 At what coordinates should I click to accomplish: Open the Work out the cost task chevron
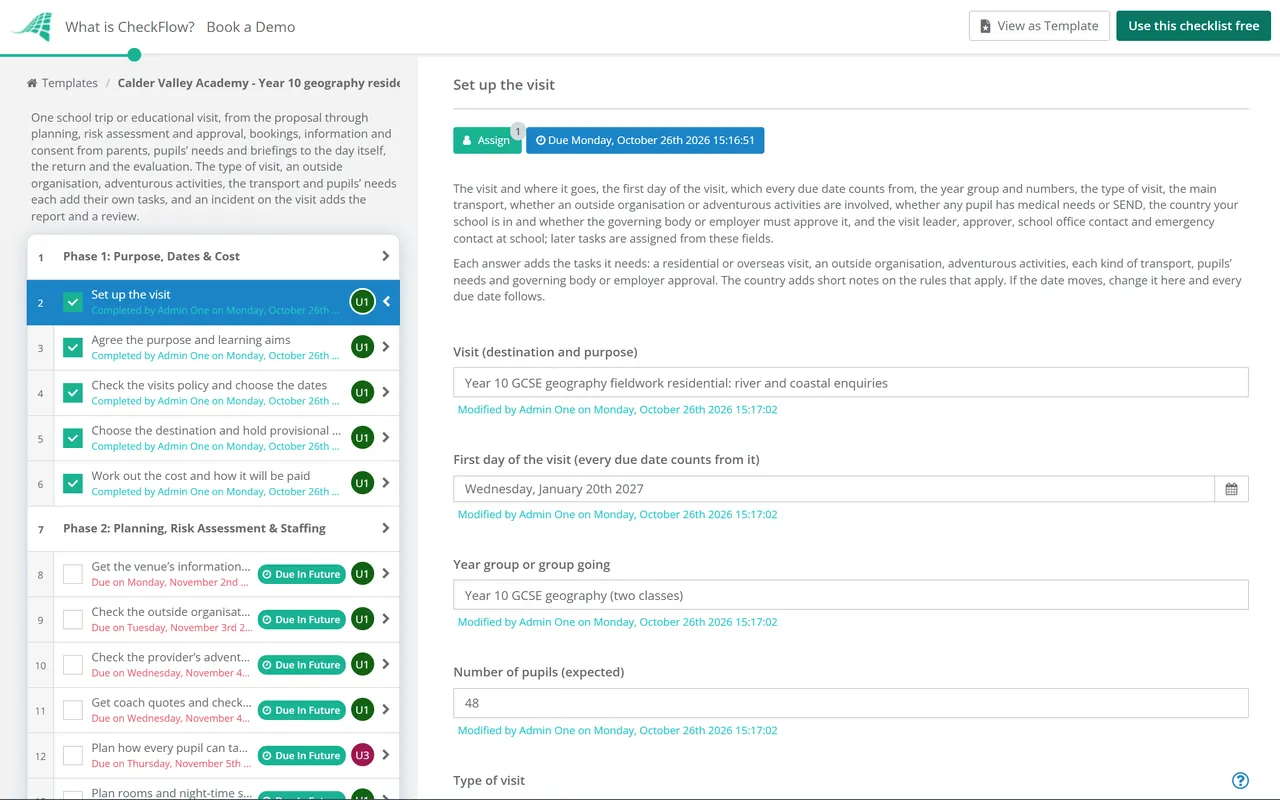click(x=386, y=483)
